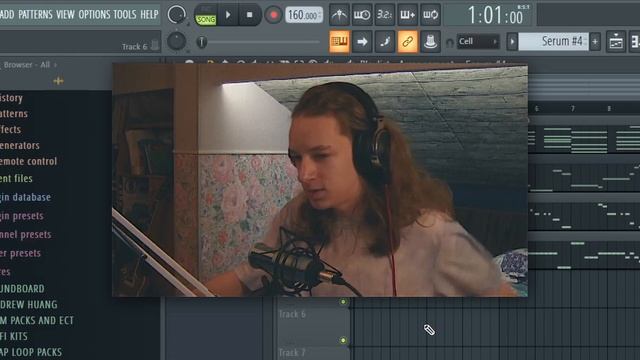The image size is (640, 360).
Task: Click the knob-shaped controller icon
Action: tap(430, 42)
